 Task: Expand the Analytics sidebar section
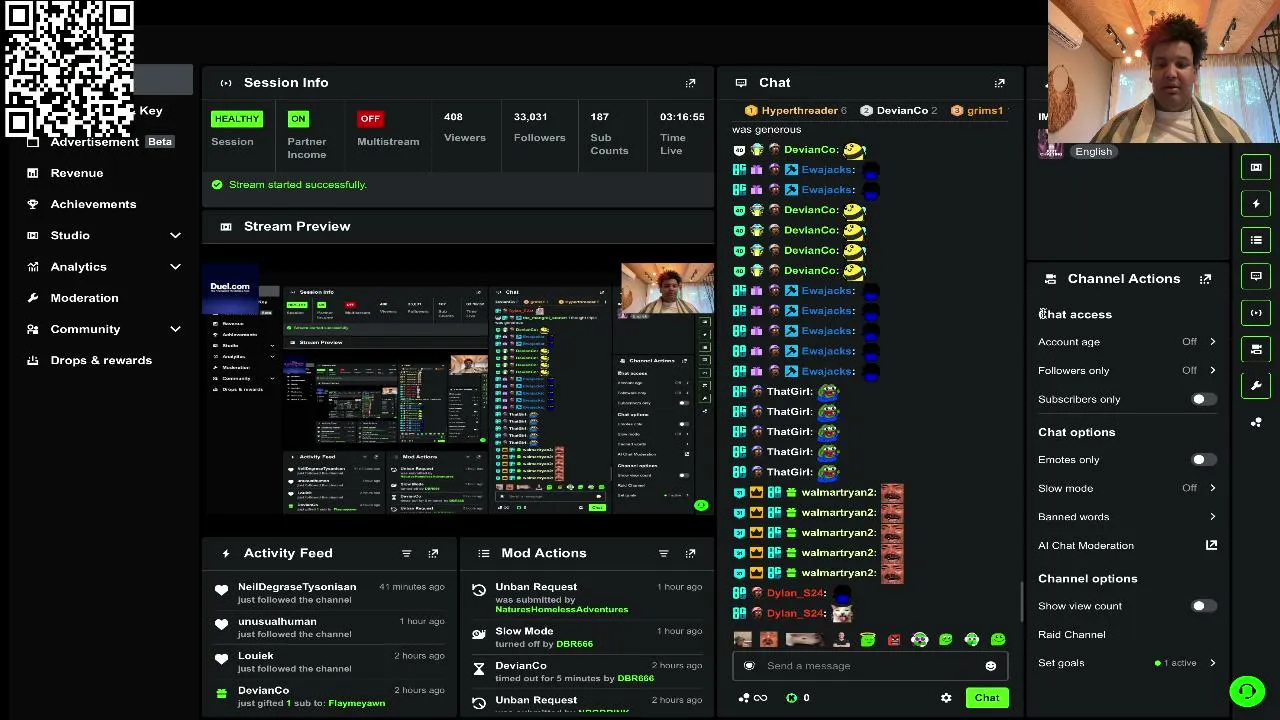pos(175,267)
